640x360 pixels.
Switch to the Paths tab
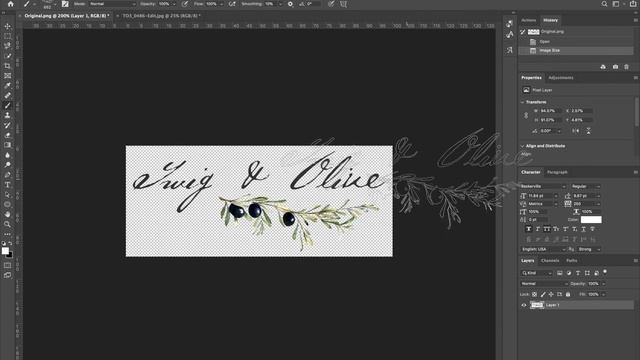[x=571, y=260]
